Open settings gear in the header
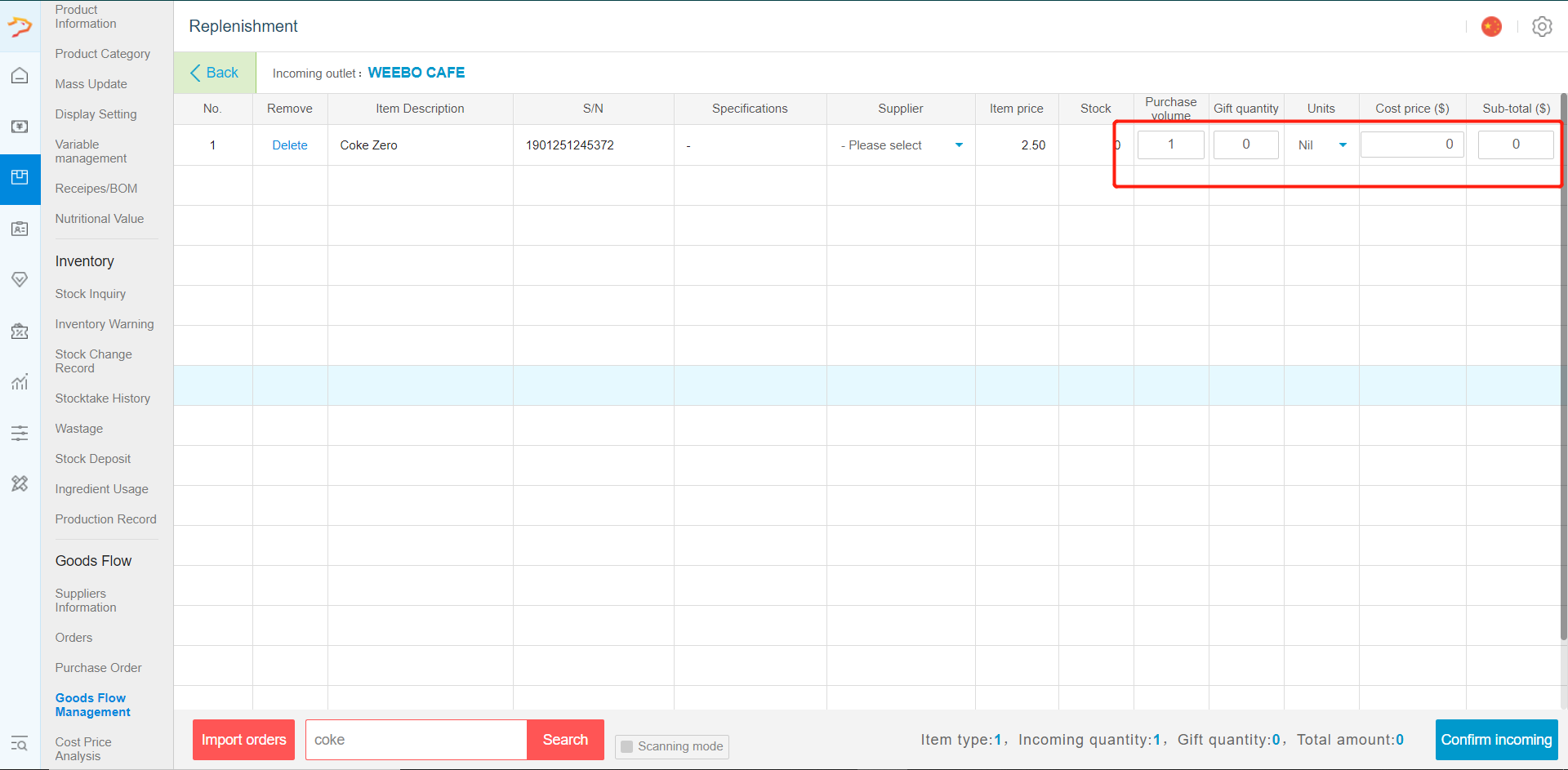Viewport: 1568px width, 770px height. (x=1542, y=27)
